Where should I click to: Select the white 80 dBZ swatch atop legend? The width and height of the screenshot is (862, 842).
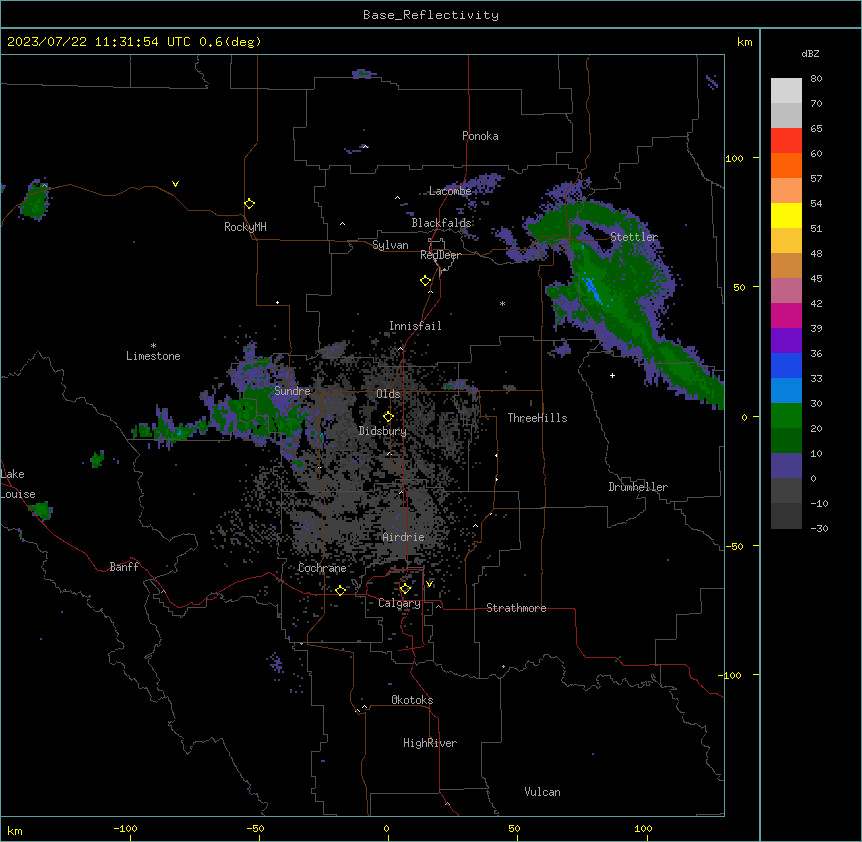(786, 91)
